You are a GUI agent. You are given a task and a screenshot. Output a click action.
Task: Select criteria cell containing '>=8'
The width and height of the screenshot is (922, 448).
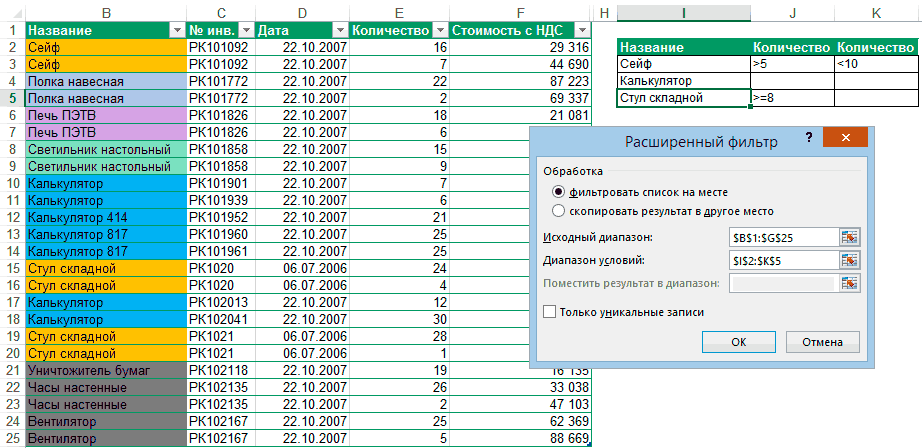pyautogui.click(x=791, y=98)
